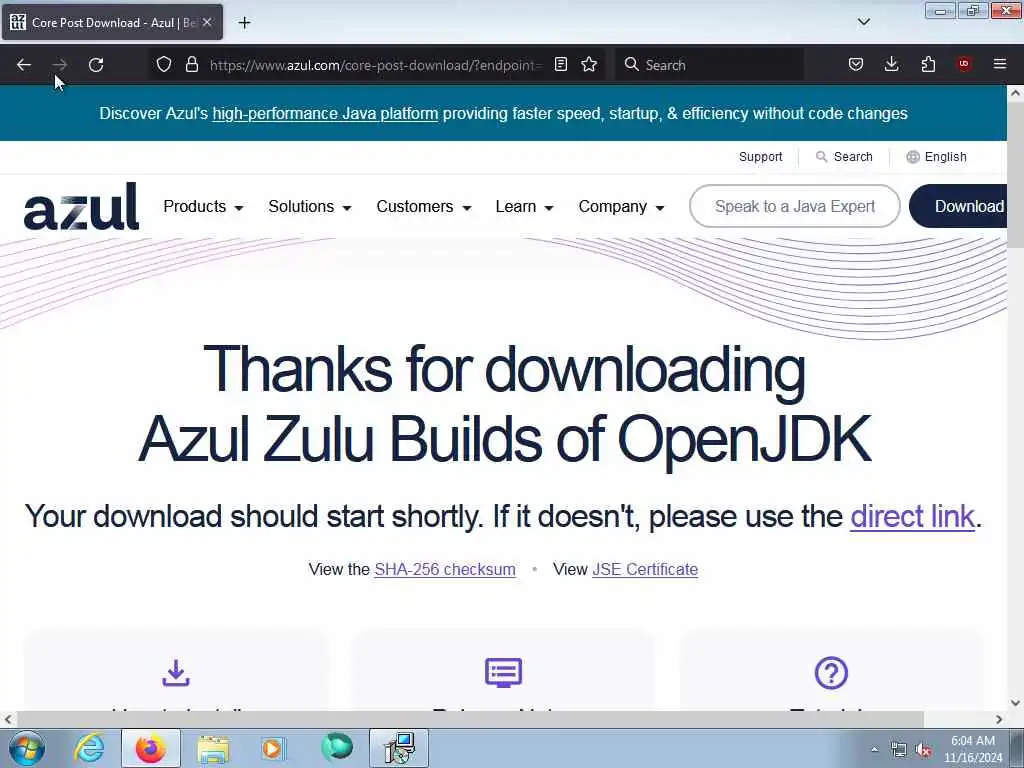Click Speak to a Java Expert button
Screen dimensions: 1024x768
(x=795, y=206)
